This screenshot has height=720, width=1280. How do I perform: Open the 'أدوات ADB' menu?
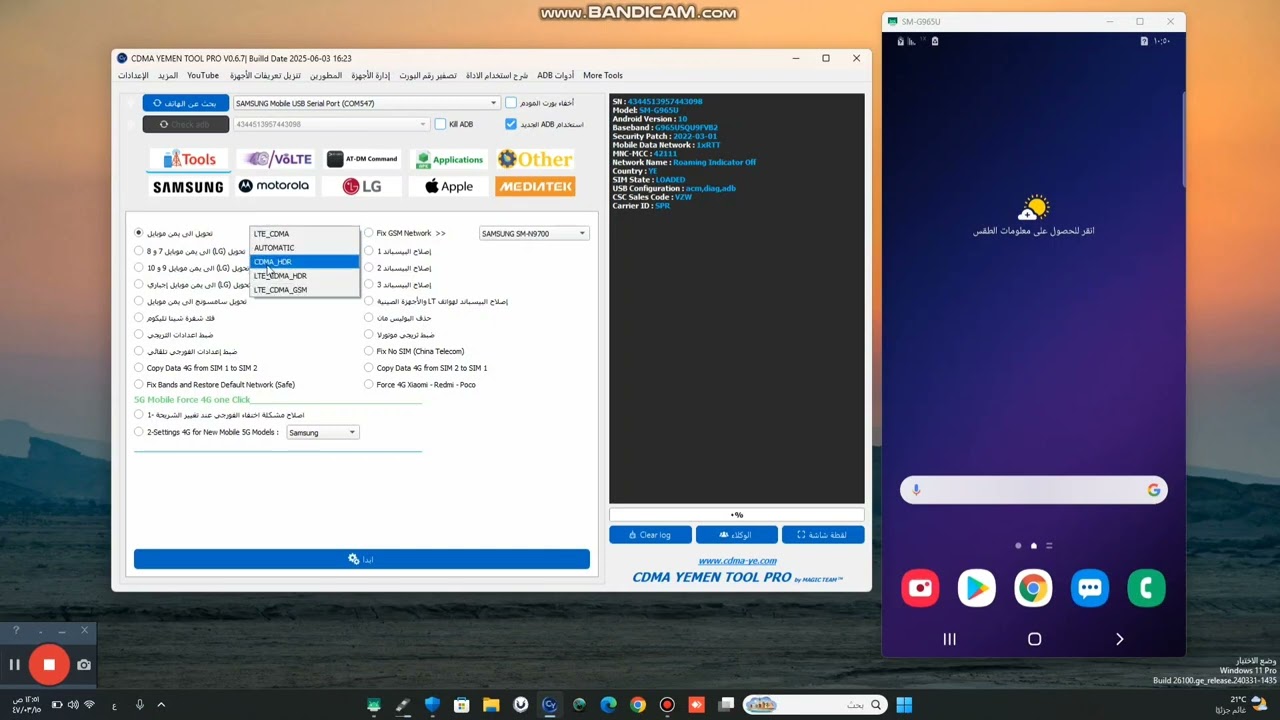pyautogui.click(x=555, y=75)
